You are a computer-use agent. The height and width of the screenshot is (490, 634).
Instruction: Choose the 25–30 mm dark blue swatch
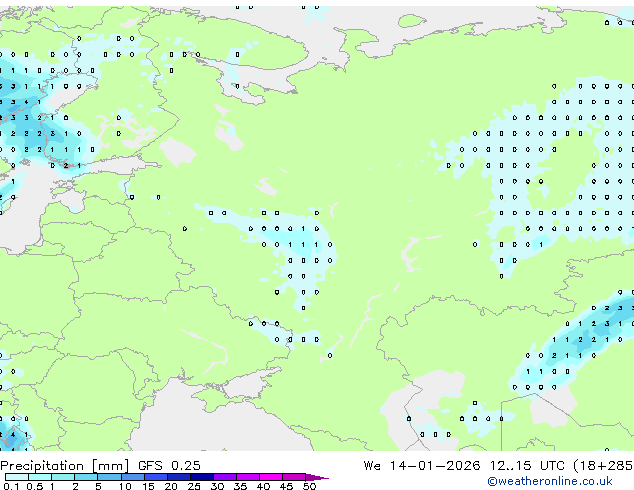[x=201, y=477]
